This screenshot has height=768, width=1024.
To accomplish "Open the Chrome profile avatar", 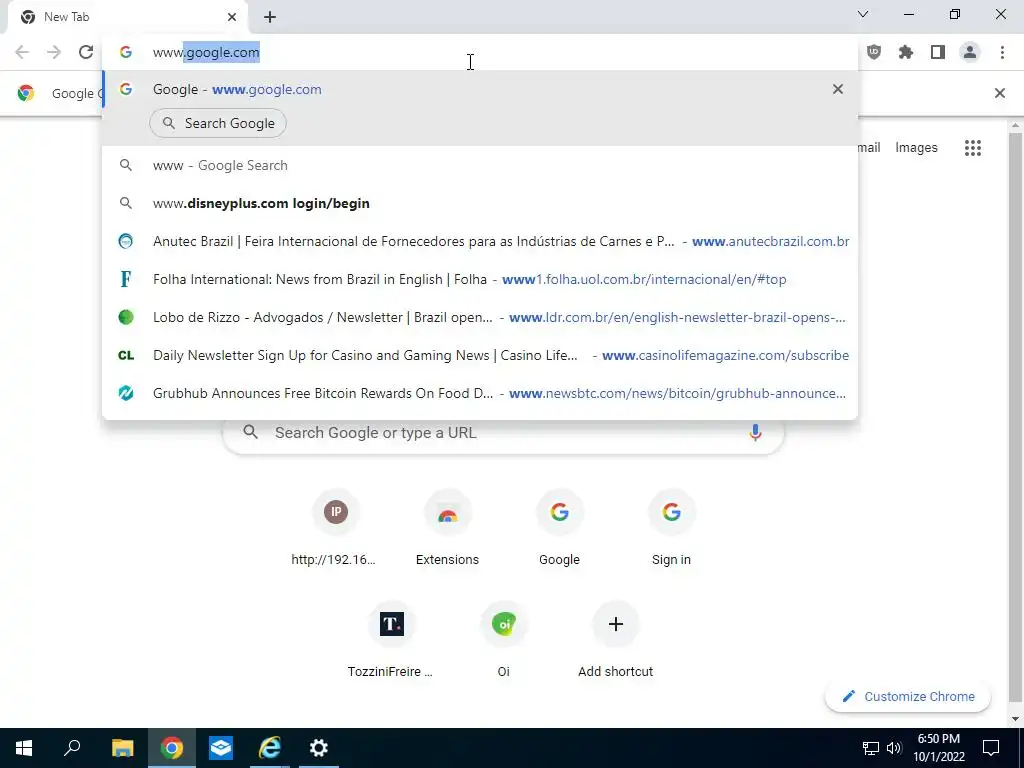I will tap(970, 52).
